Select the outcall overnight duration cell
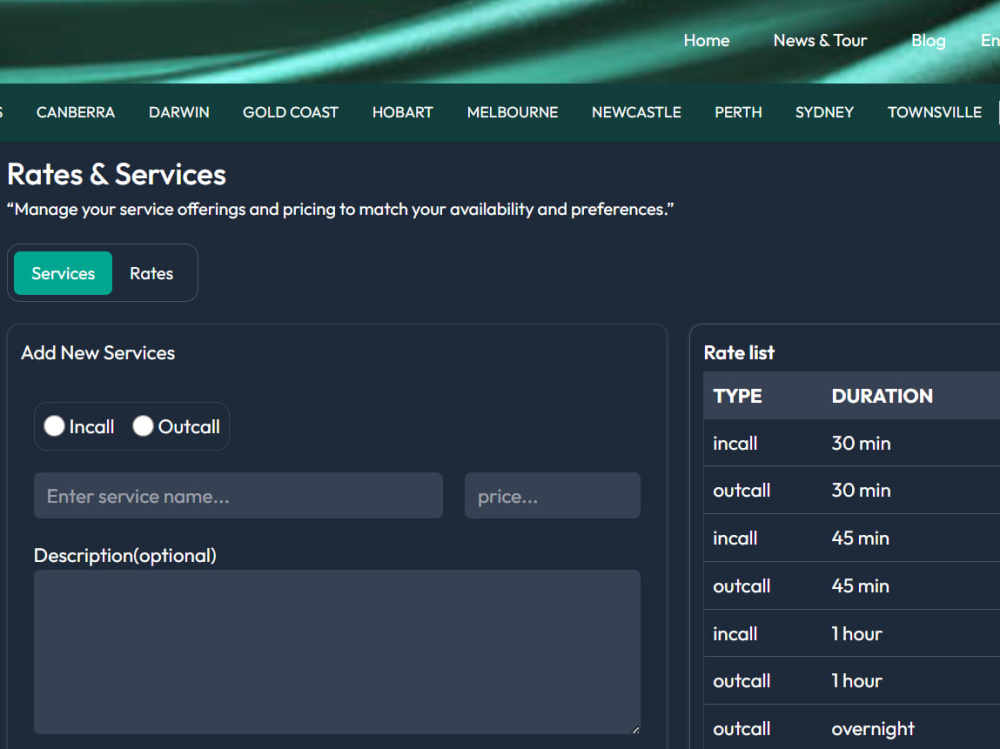1000x749 pixels. [872, 729]
